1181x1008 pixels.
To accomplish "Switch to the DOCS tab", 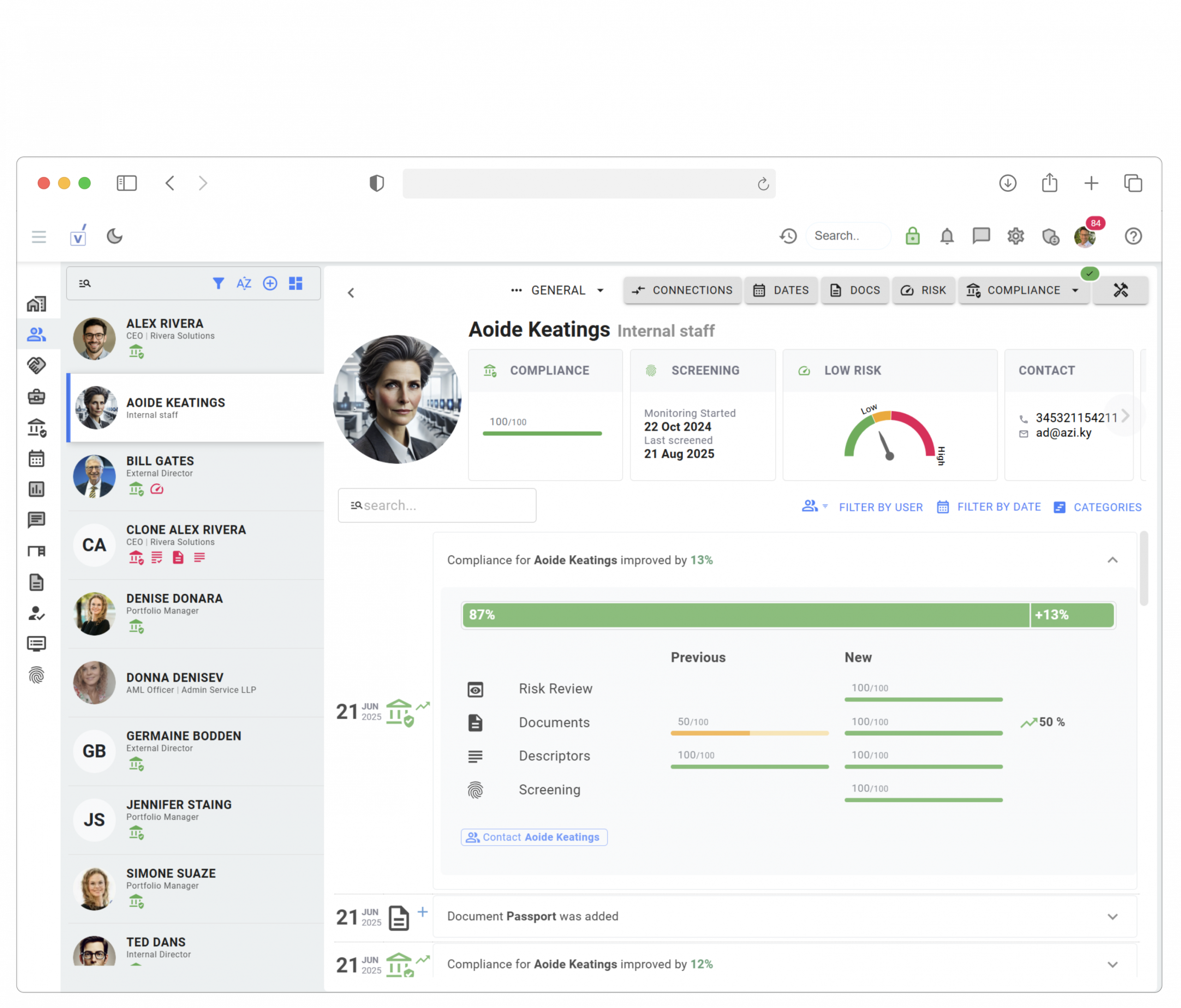I will tap(855, 290).
